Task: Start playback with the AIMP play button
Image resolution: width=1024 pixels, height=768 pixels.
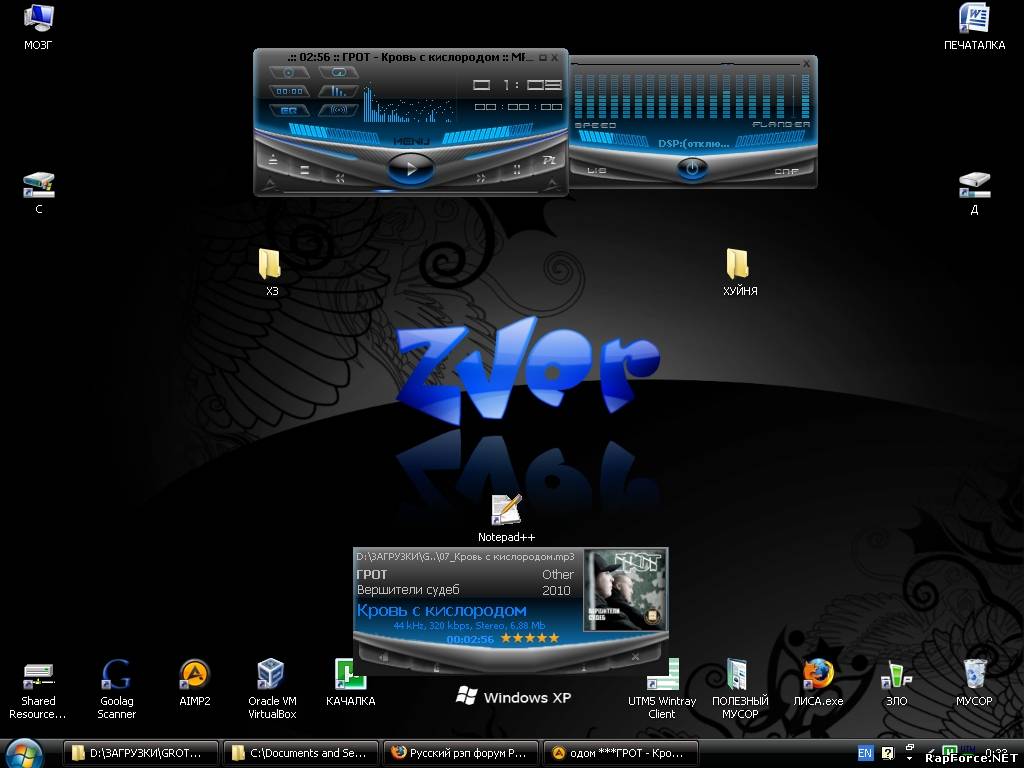Action: pyautogui.click(x=410, y=169)
